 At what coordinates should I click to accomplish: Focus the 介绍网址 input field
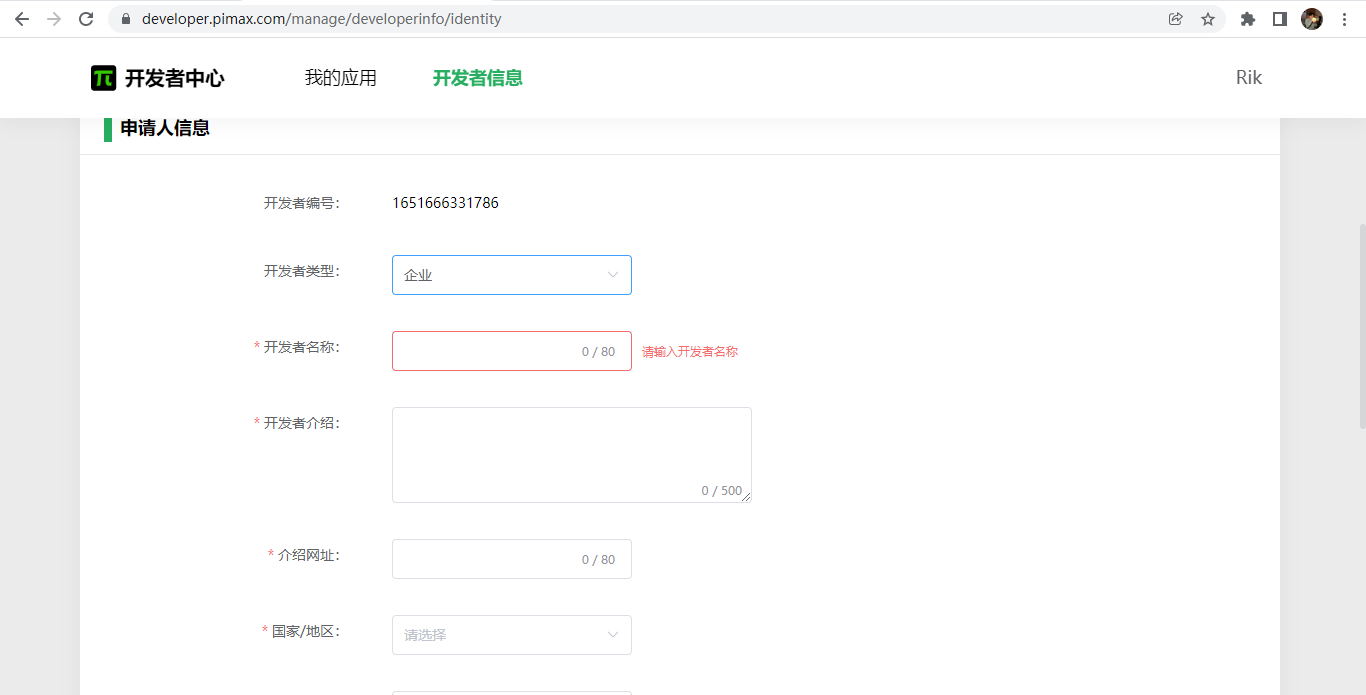point(512,559)
